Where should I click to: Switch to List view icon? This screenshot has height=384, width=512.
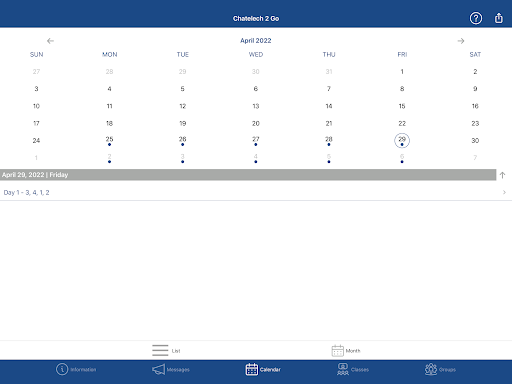[x=160, y=350]
